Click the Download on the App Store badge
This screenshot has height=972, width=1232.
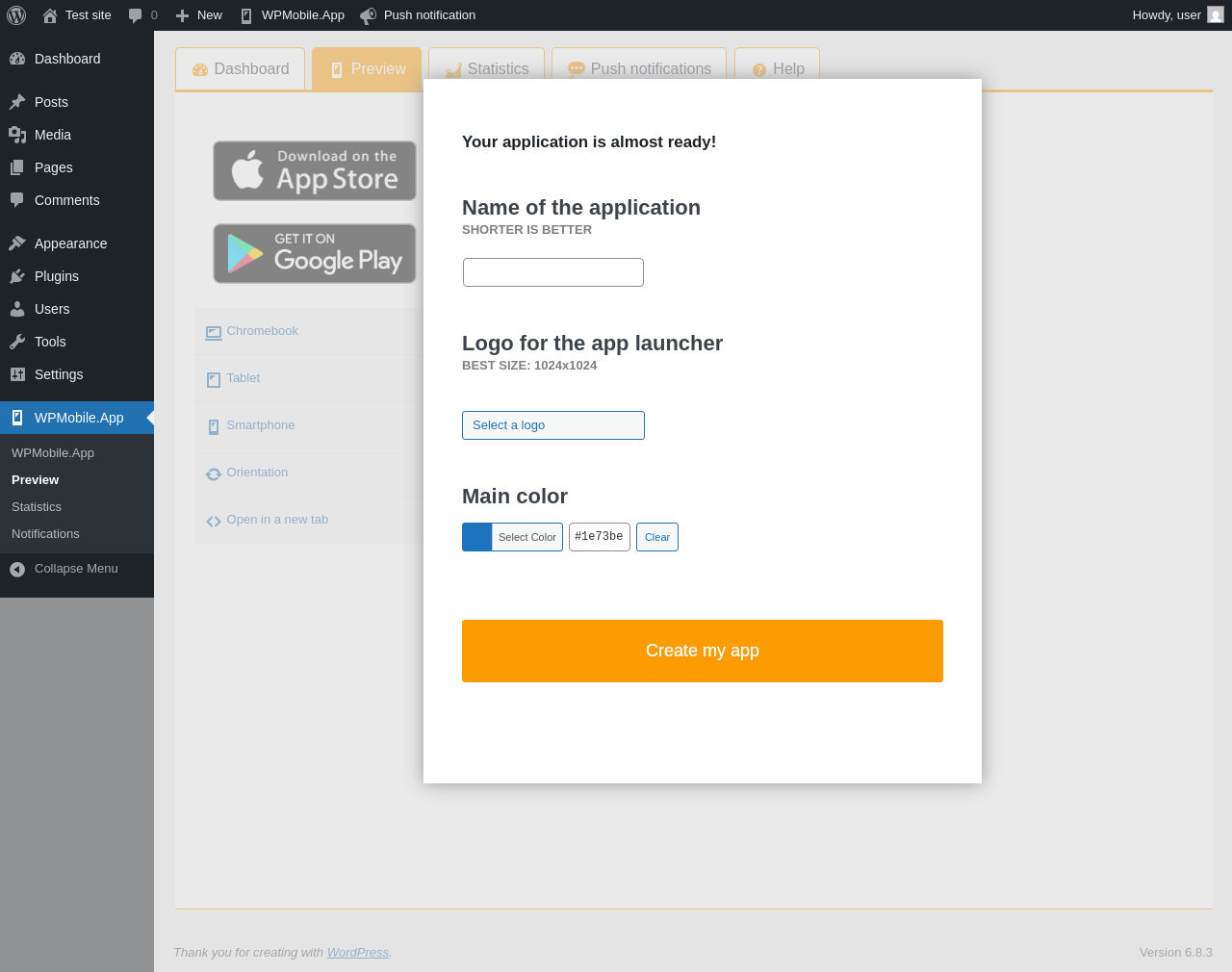(x=315, y=171)
